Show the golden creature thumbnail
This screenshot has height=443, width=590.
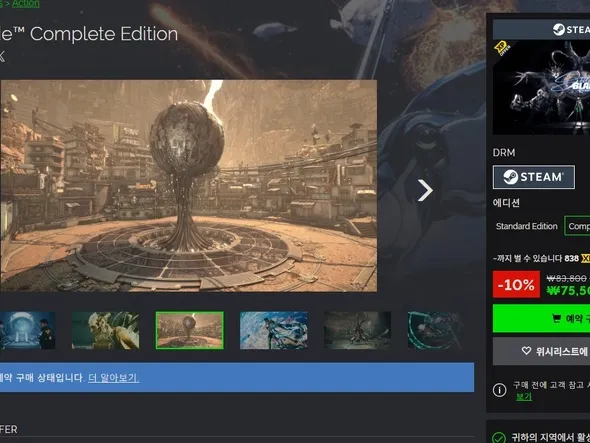point(105,330)
